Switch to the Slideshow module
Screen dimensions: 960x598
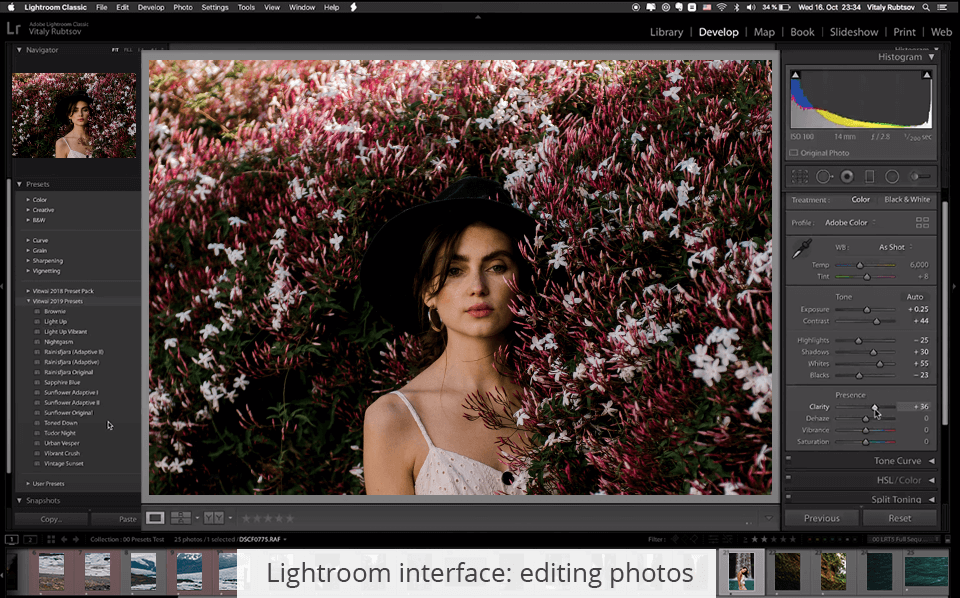point(854,32)
